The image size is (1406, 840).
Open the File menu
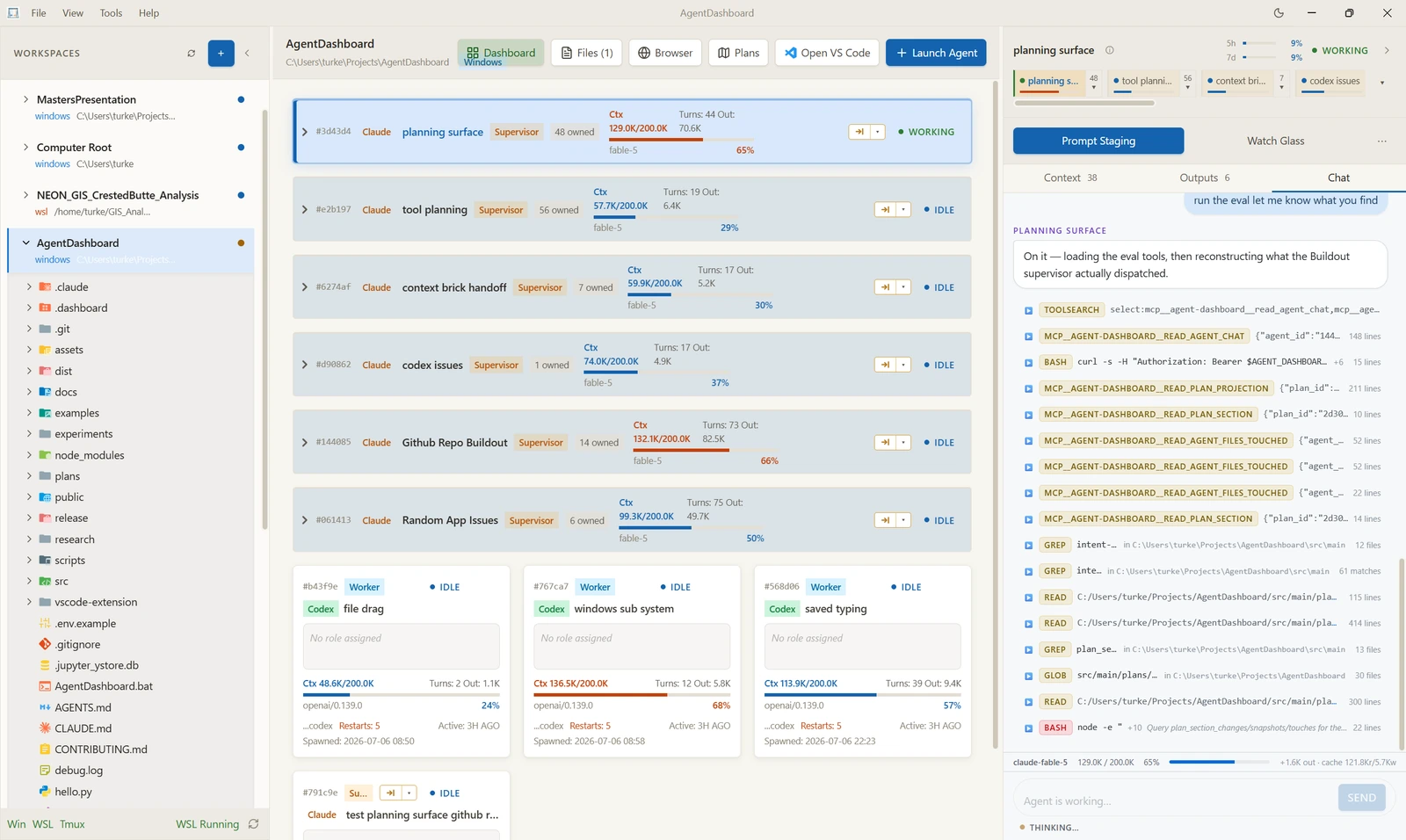click(39, 13)
